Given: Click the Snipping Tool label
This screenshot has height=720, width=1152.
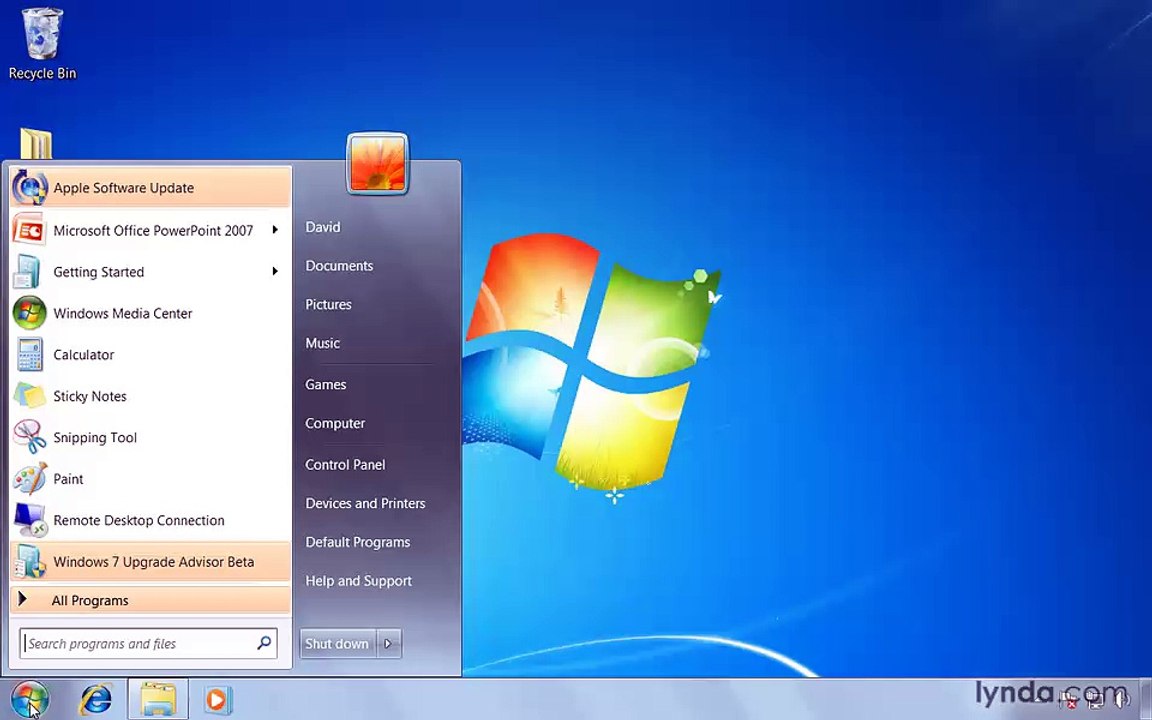Looking at the screenshot, I should tap(95, 438).
